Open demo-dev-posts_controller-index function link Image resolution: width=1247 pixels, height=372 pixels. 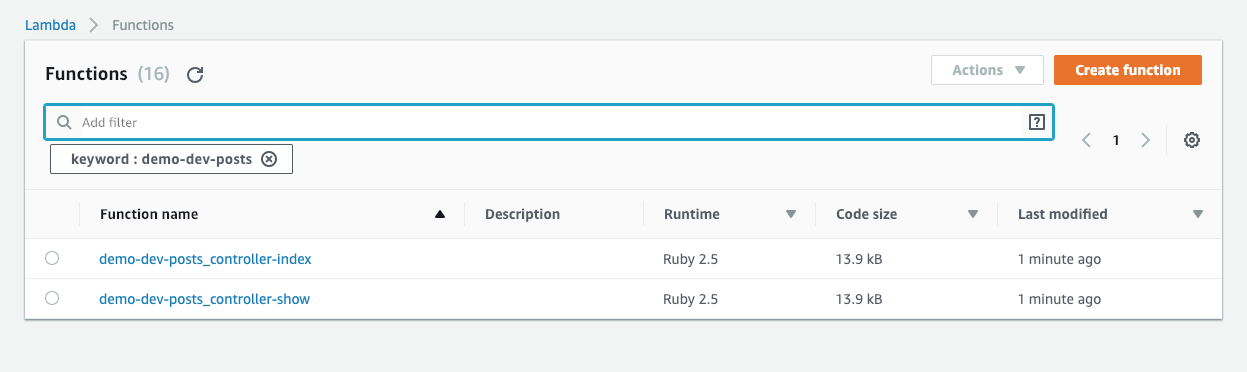tap(205, 259)
